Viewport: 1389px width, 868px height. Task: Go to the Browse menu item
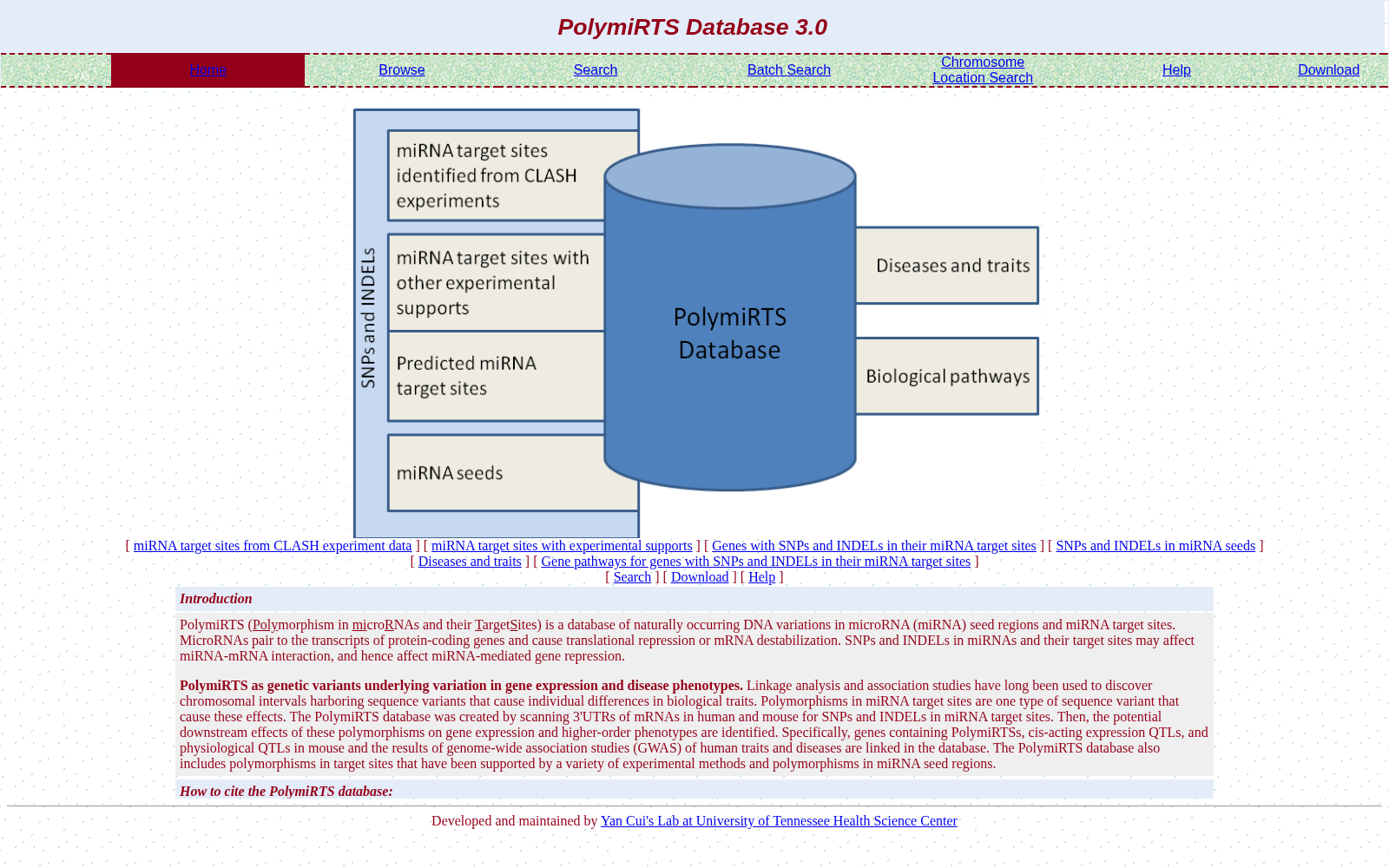[401, 70]
